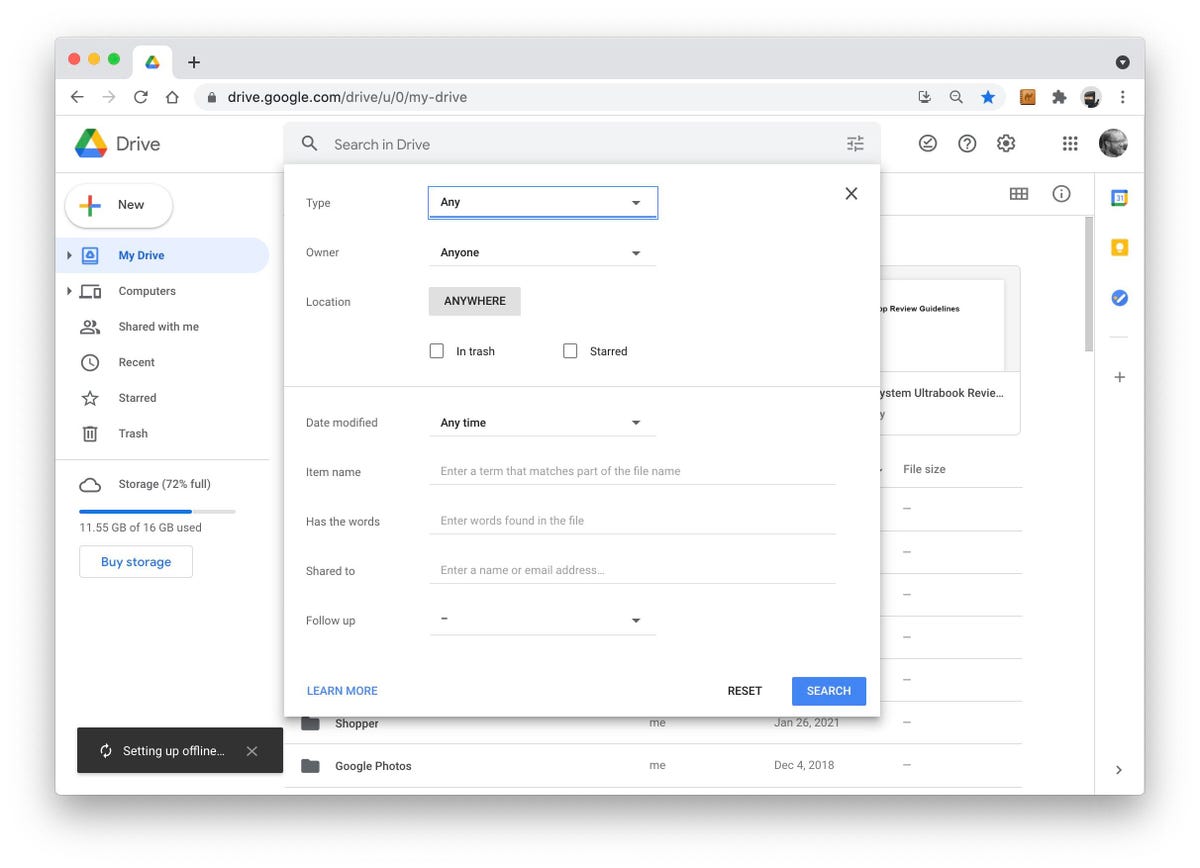The height and width of the screenshot is (868, 1200).
Task: Click the Chrome address bar URL
Action: pos(347,97)
